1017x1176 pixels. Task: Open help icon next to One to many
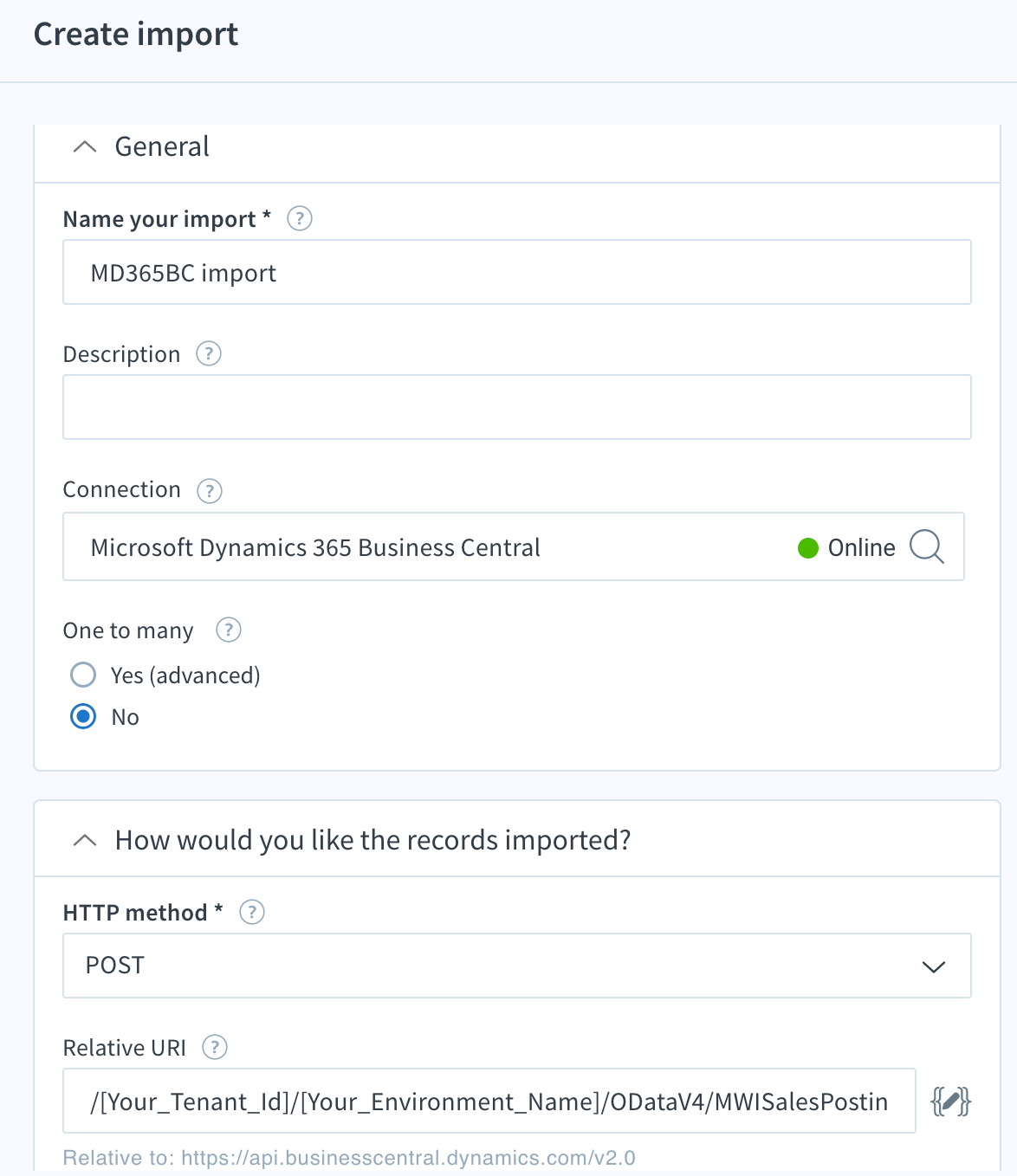[228, 630]
